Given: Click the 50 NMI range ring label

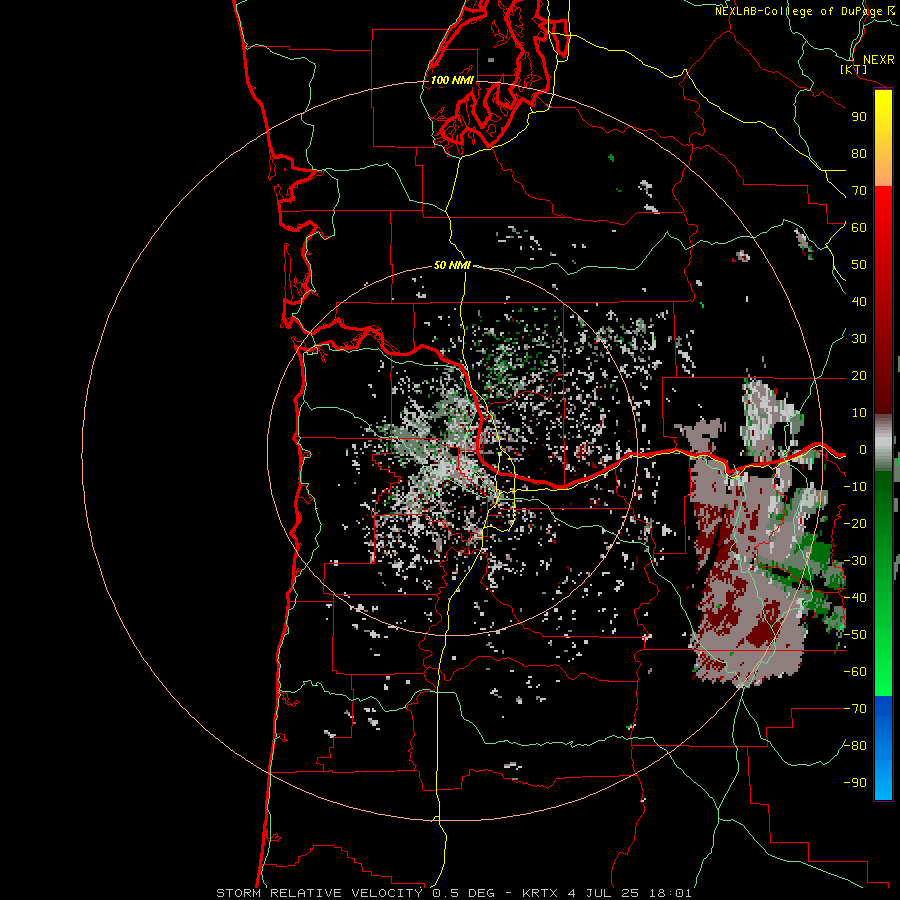Looking at the screenshot, I should (452, 265).
